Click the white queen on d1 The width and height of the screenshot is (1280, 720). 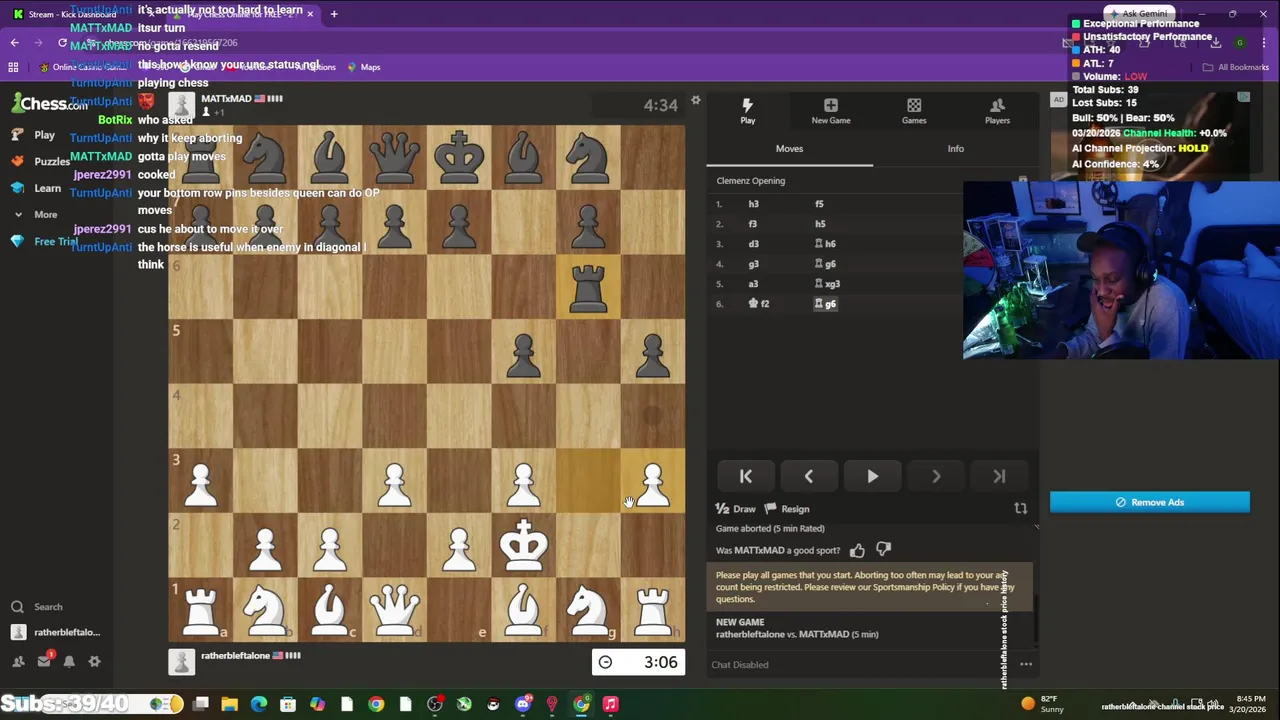point(394,609)
